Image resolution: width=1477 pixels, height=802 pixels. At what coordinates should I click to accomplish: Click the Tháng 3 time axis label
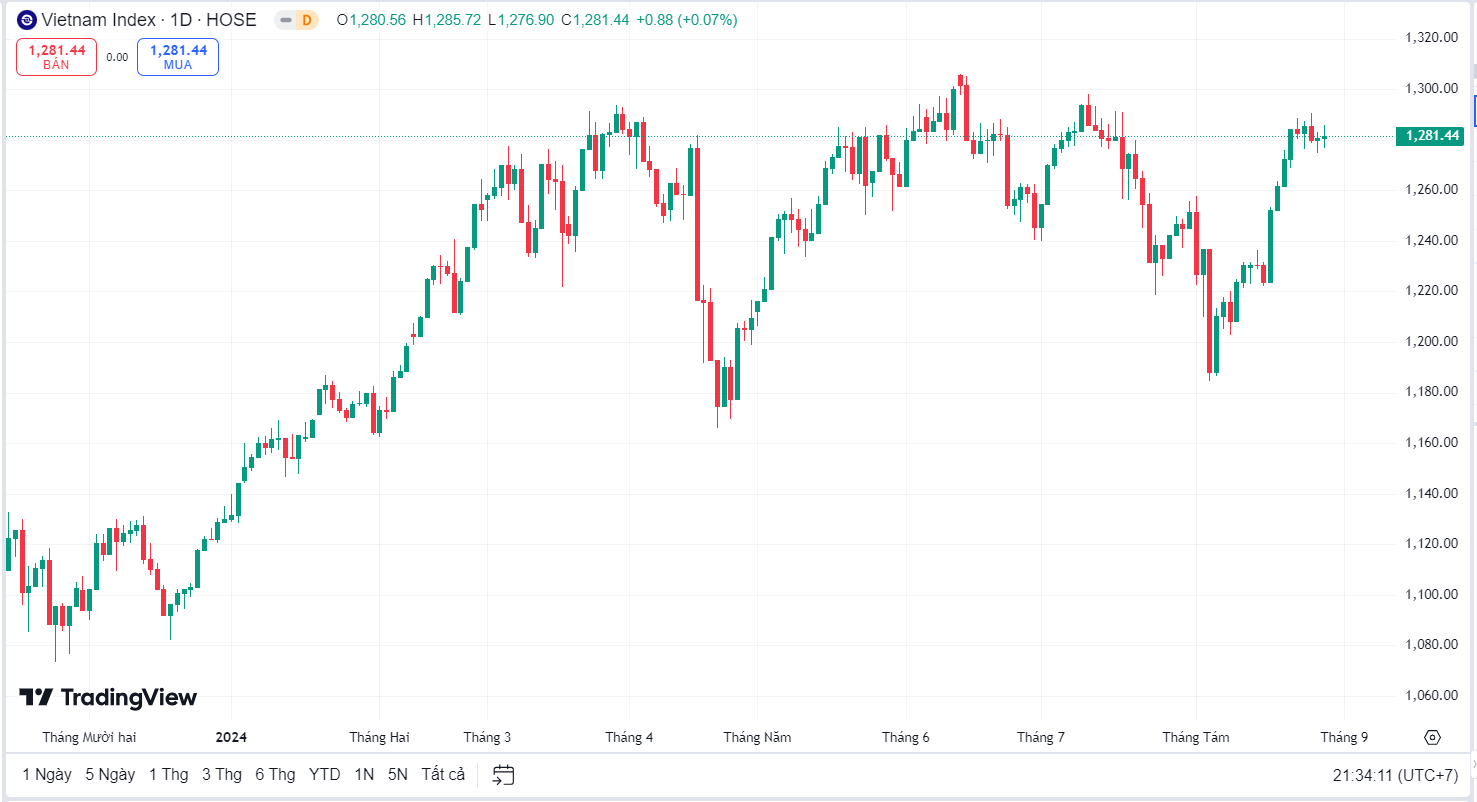click(x=487, y=738)
